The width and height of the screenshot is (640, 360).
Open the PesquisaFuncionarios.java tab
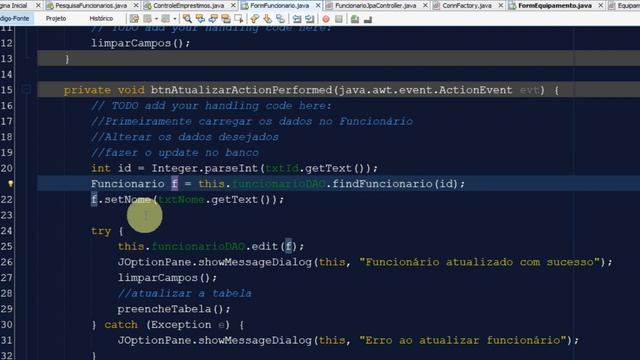pyautogui.click(x=91, y=5)
